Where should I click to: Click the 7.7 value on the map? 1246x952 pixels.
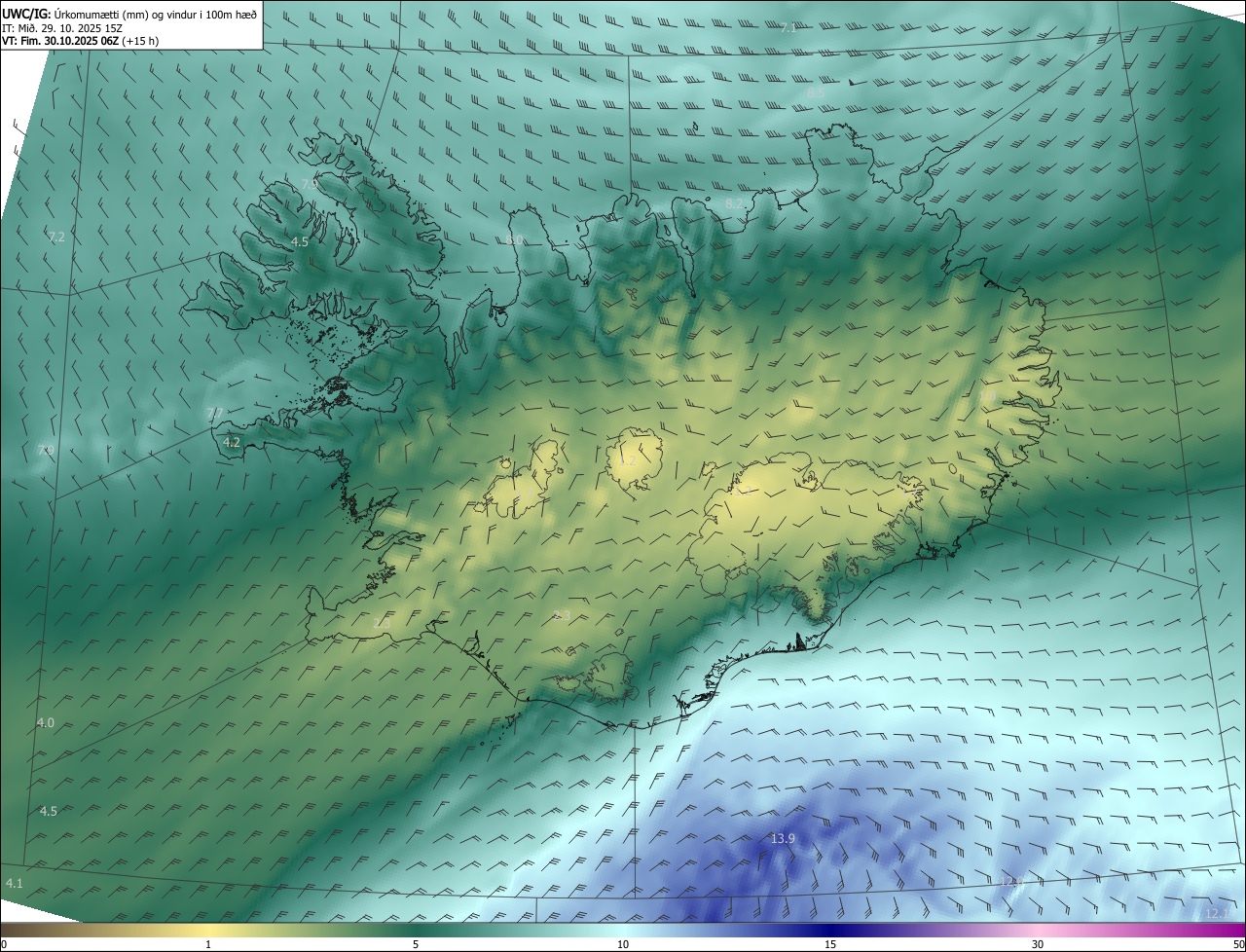[x=214, y=414]
